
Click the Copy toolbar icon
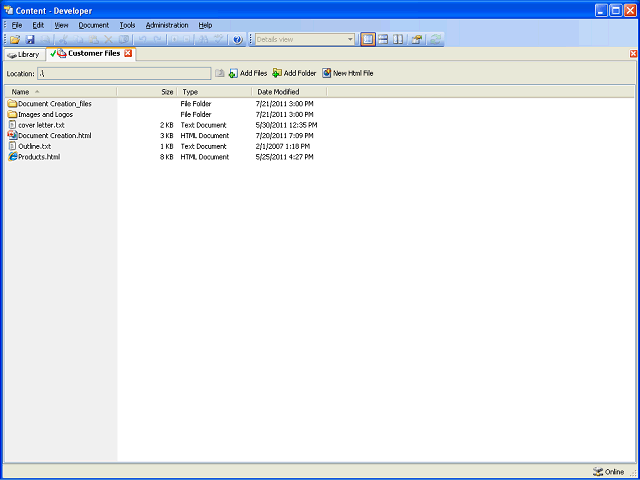[78, 40]
